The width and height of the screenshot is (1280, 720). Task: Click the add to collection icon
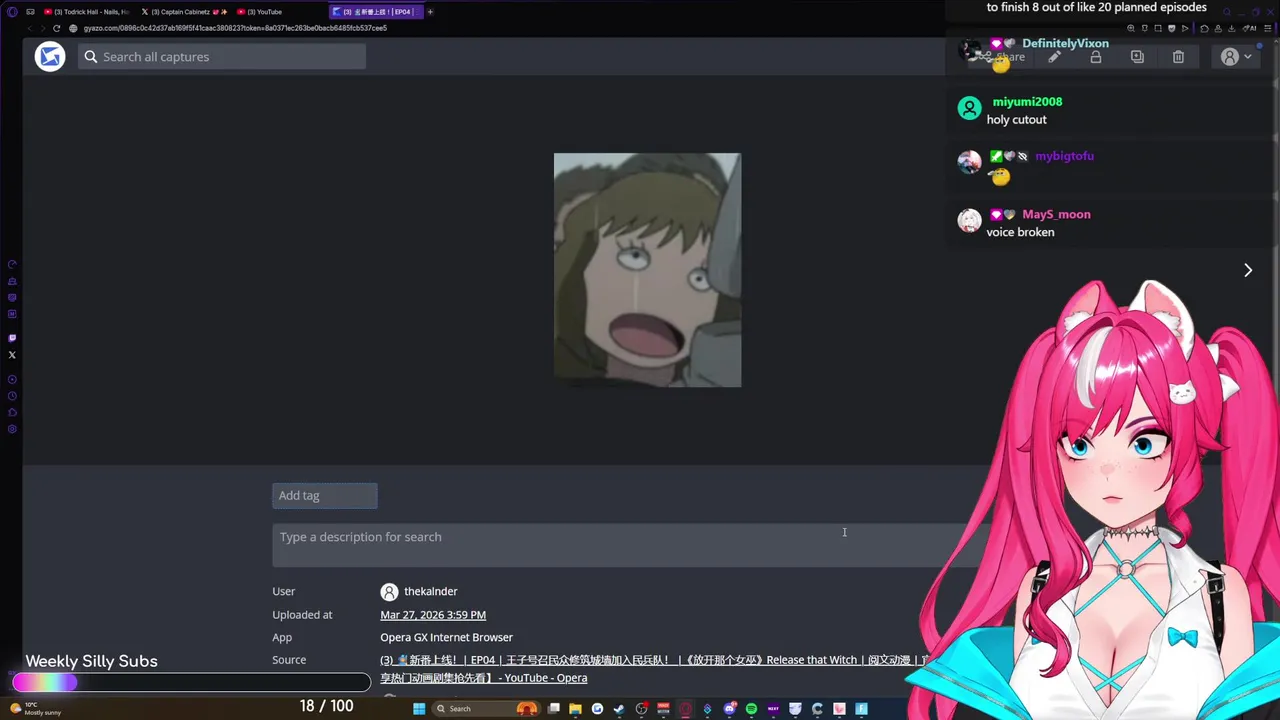[1137, 57]
